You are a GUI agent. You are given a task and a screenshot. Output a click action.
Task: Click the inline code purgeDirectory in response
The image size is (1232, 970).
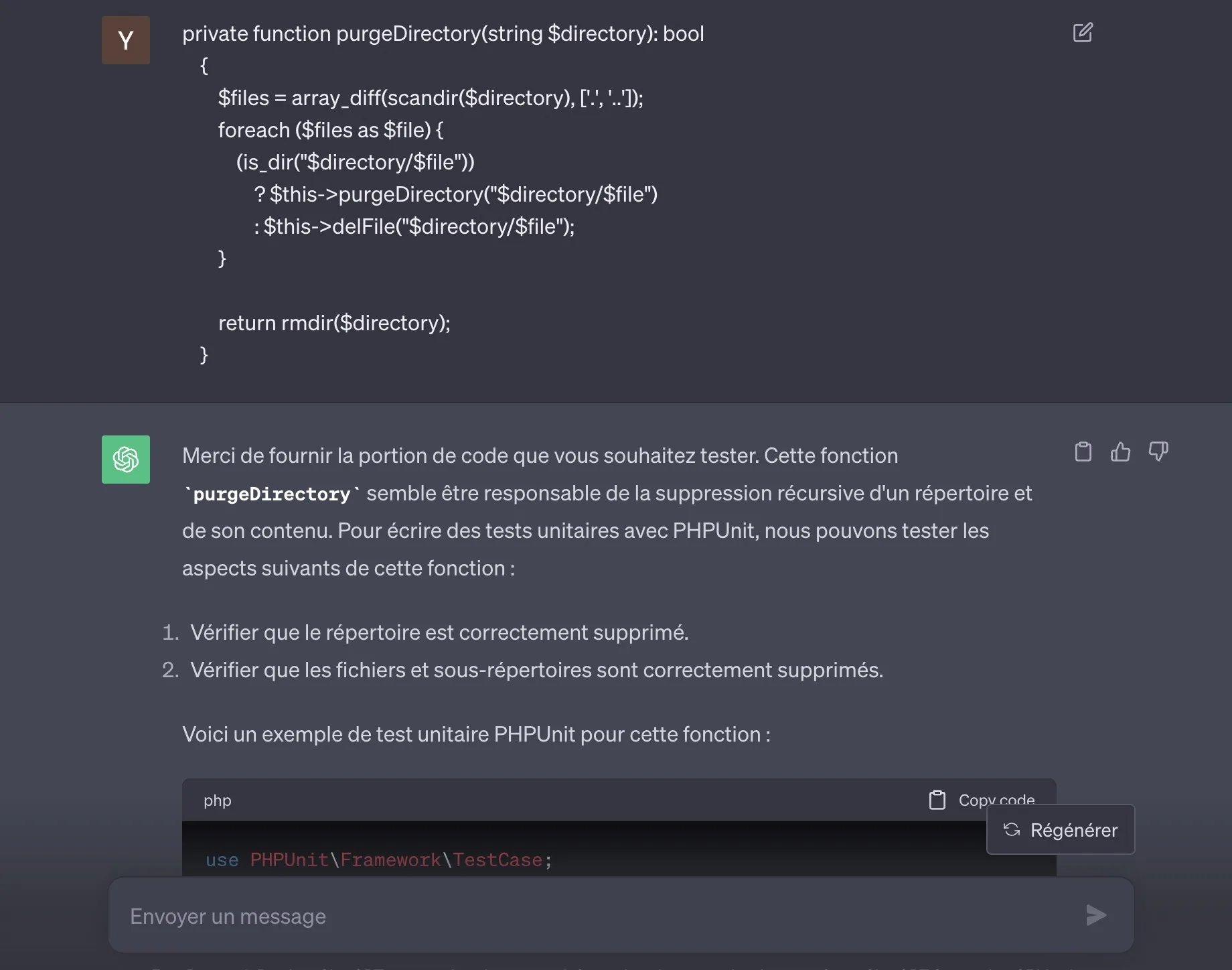pyautogui.click(x=271, y=494)
